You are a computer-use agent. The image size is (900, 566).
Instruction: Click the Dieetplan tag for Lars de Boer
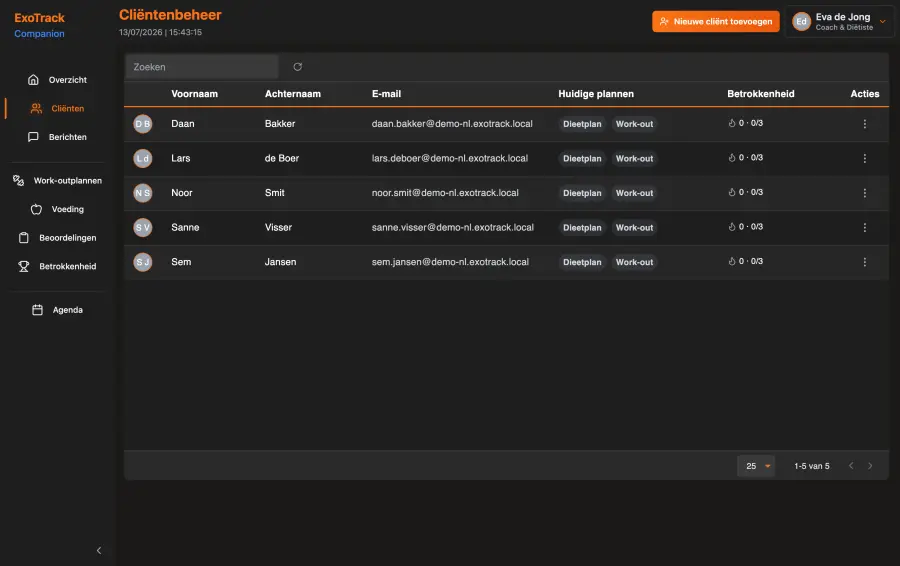coord(582,158)
